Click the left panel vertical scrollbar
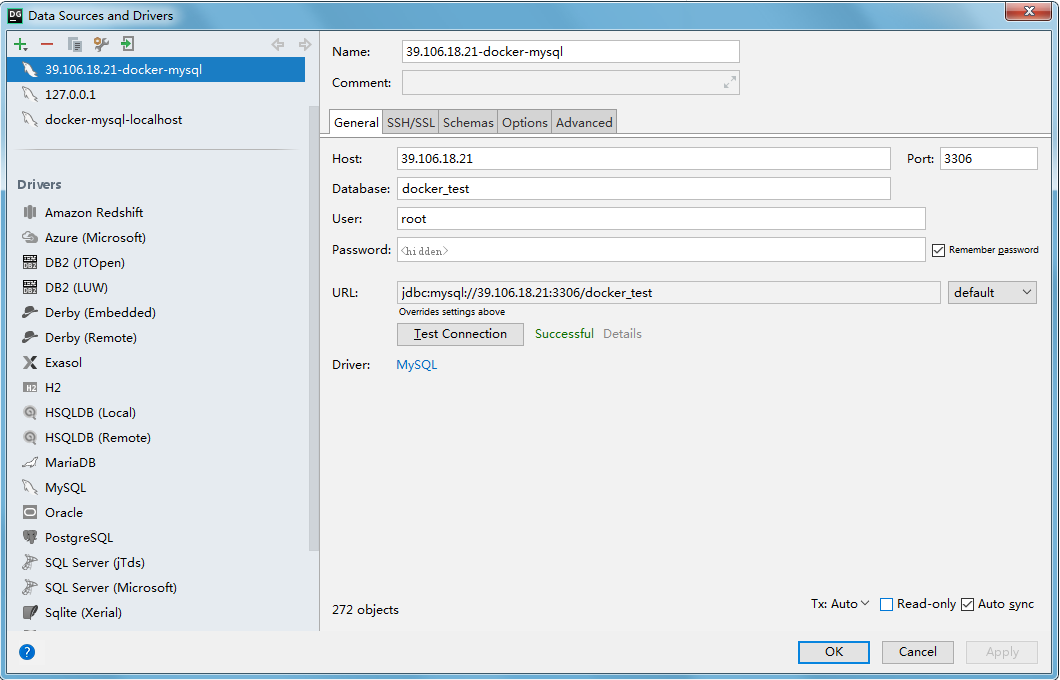Screen dimensions: 1060x680 pos(313,328)
